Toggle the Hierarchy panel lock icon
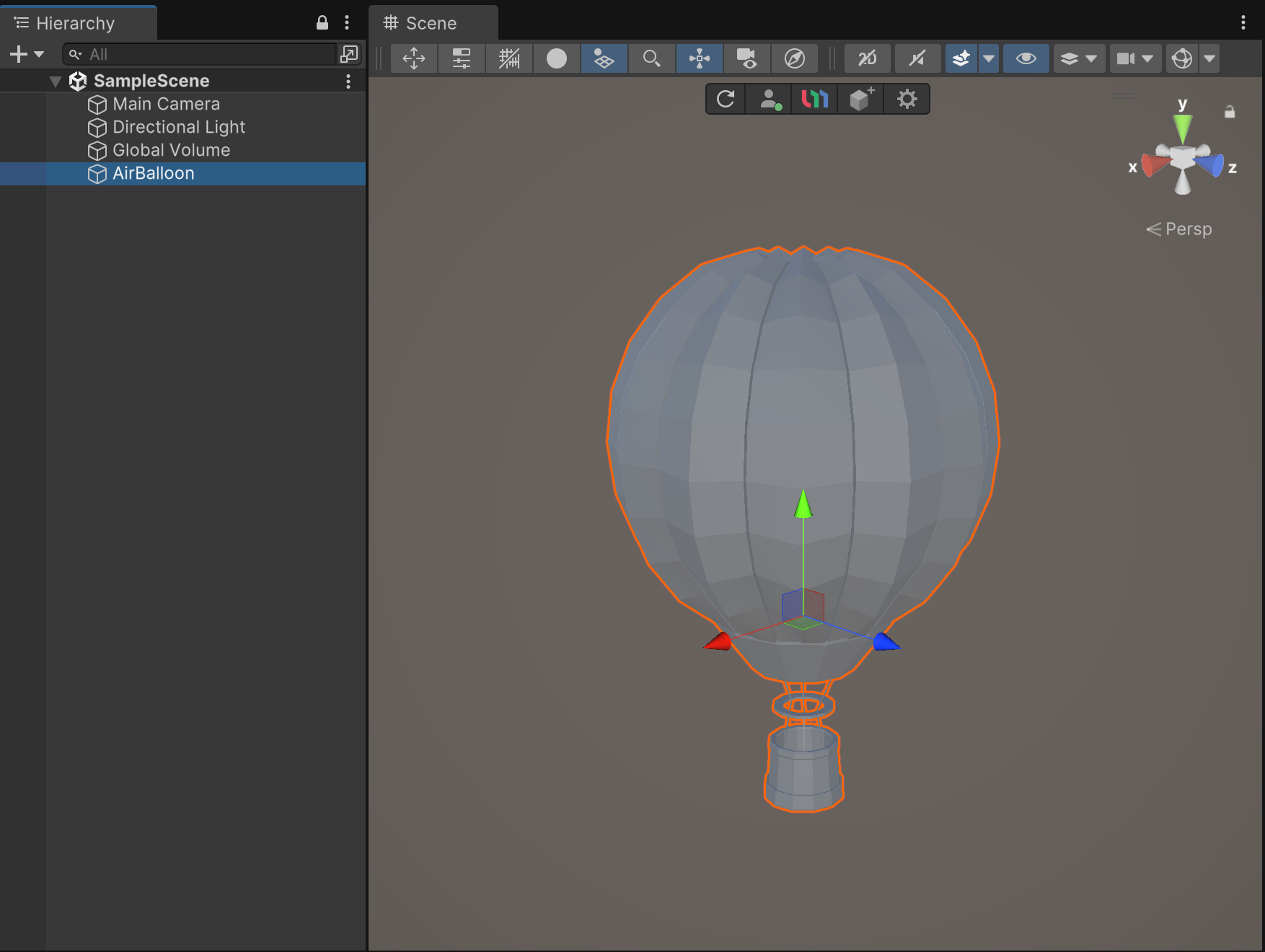 pos(322,22)
